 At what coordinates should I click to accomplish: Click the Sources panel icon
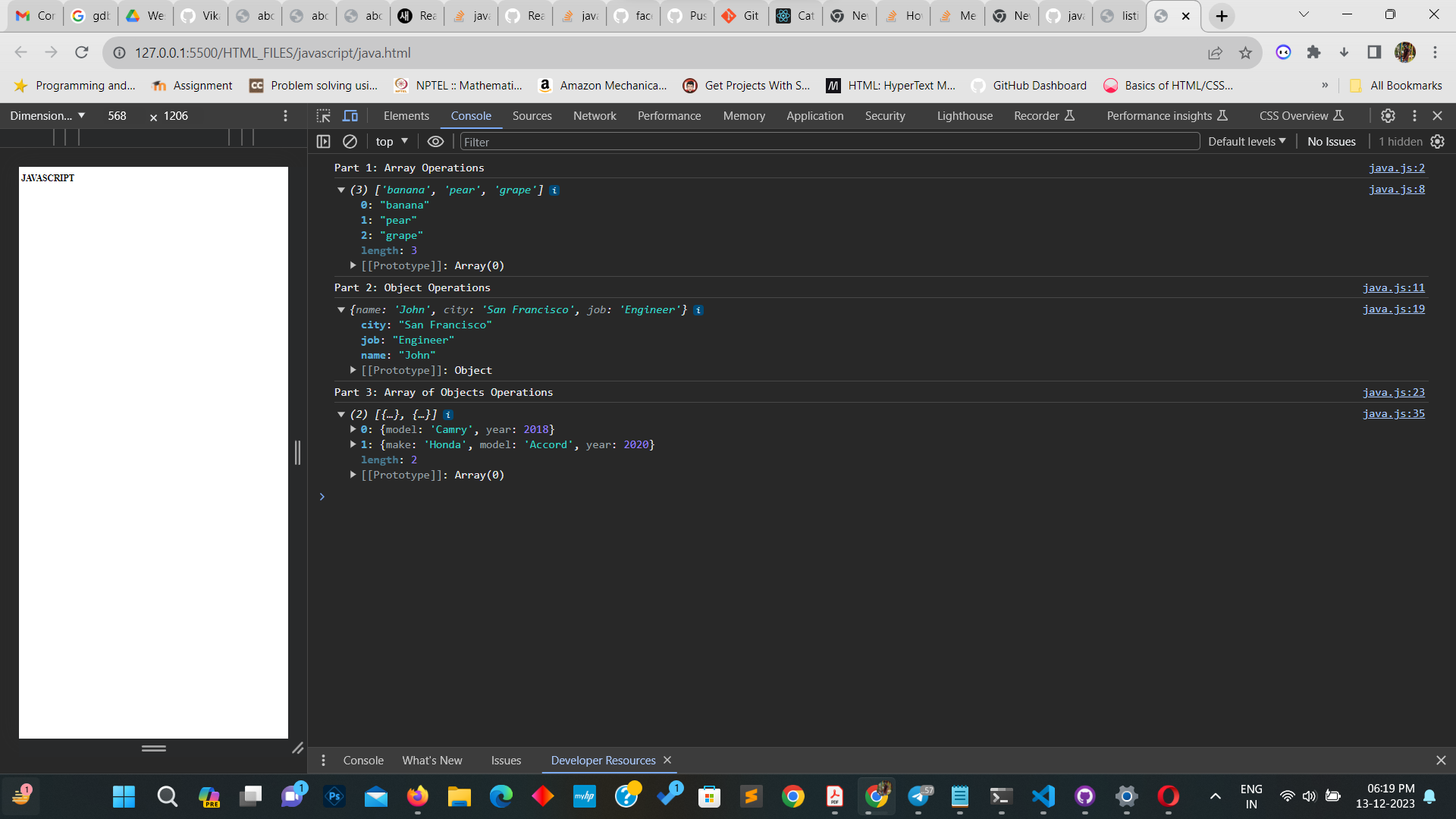point(531,116)
